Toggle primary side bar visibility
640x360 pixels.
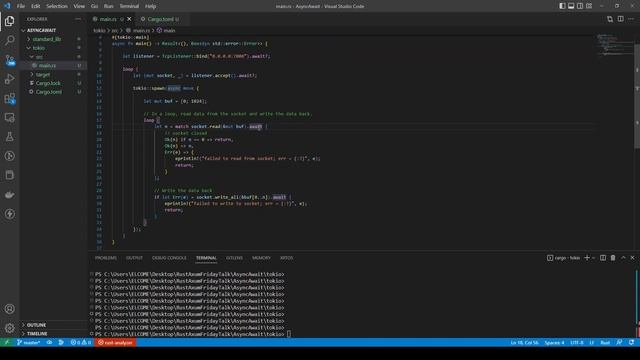tap(562, 6)
